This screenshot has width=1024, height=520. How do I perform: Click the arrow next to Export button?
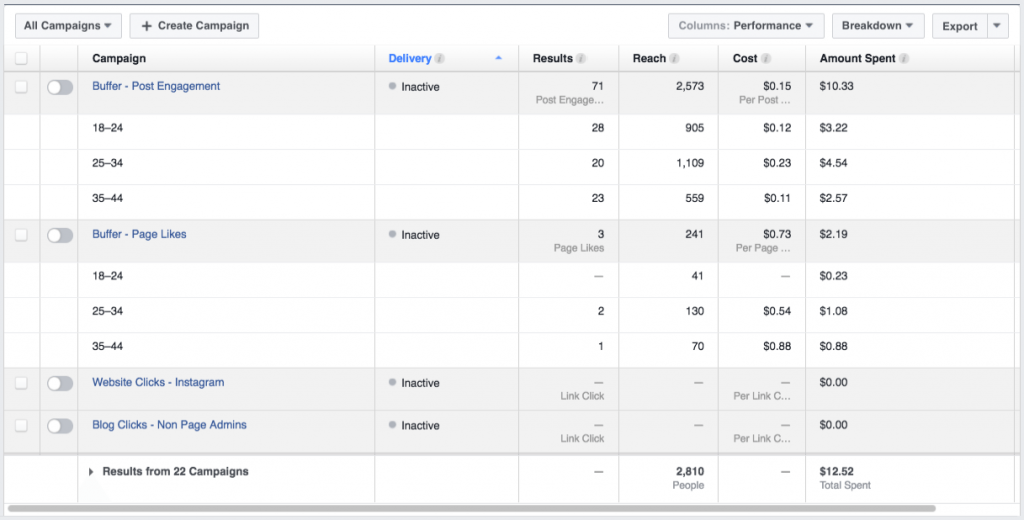click(997, 26)
